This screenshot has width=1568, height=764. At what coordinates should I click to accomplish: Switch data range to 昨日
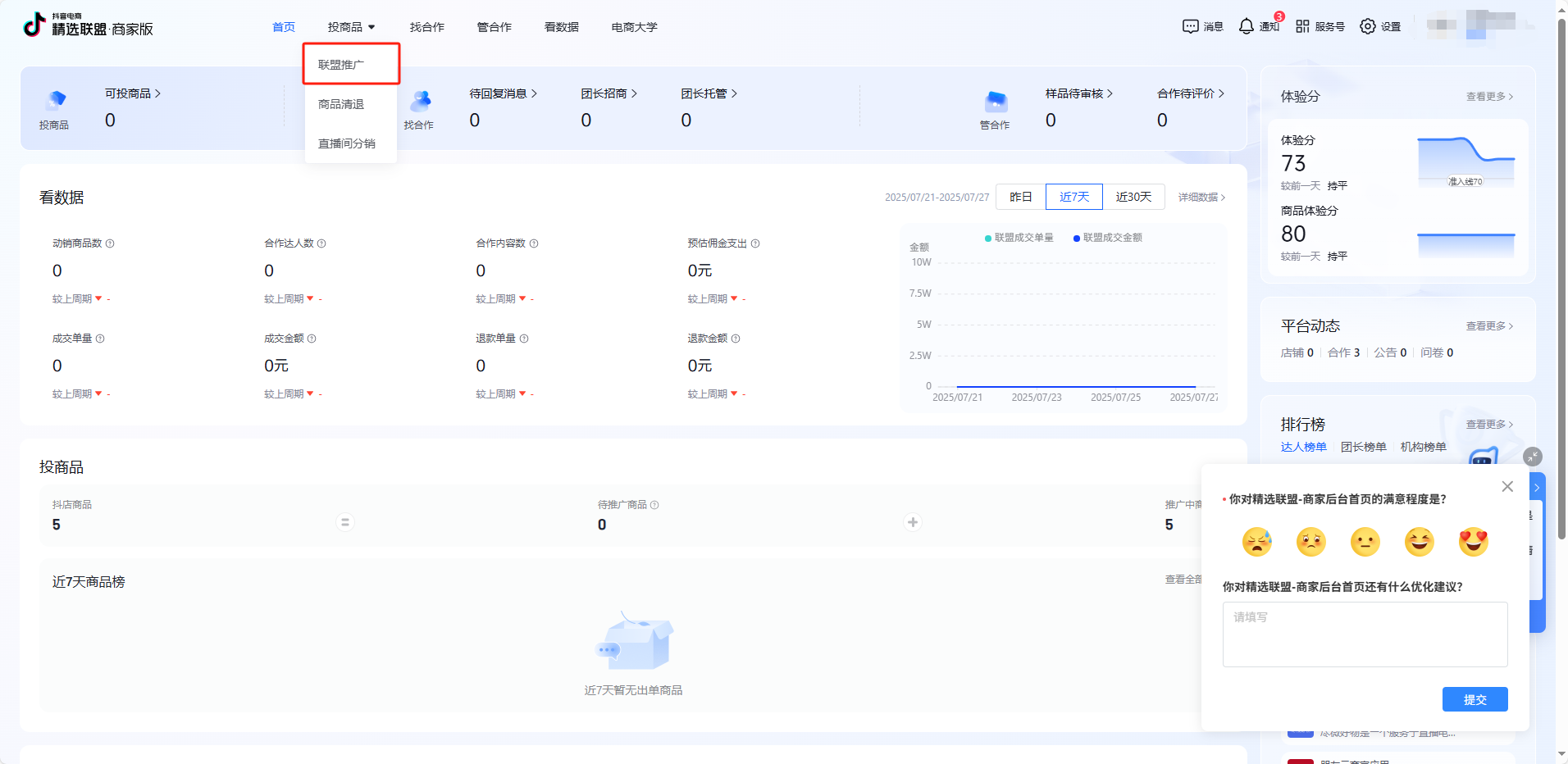pos(1021,197)
